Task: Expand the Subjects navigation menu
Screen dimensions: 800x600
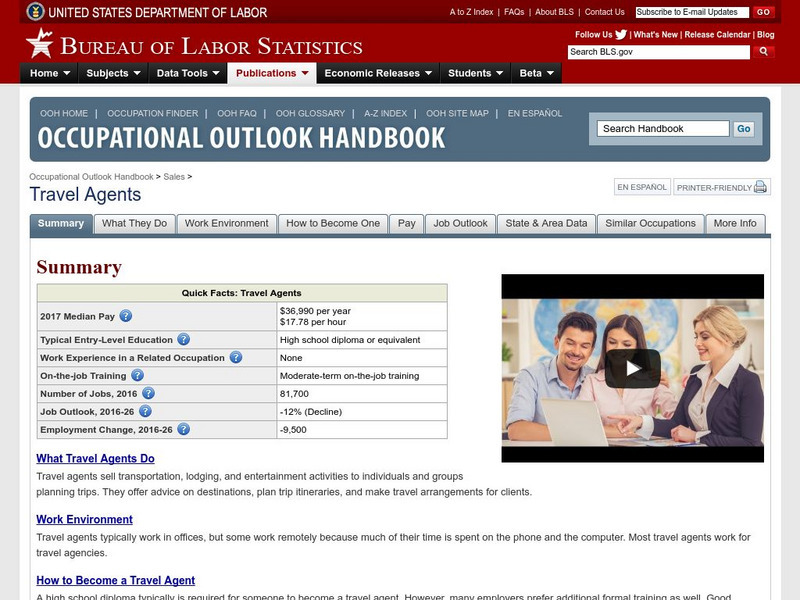Action: (x=110, y=73)
